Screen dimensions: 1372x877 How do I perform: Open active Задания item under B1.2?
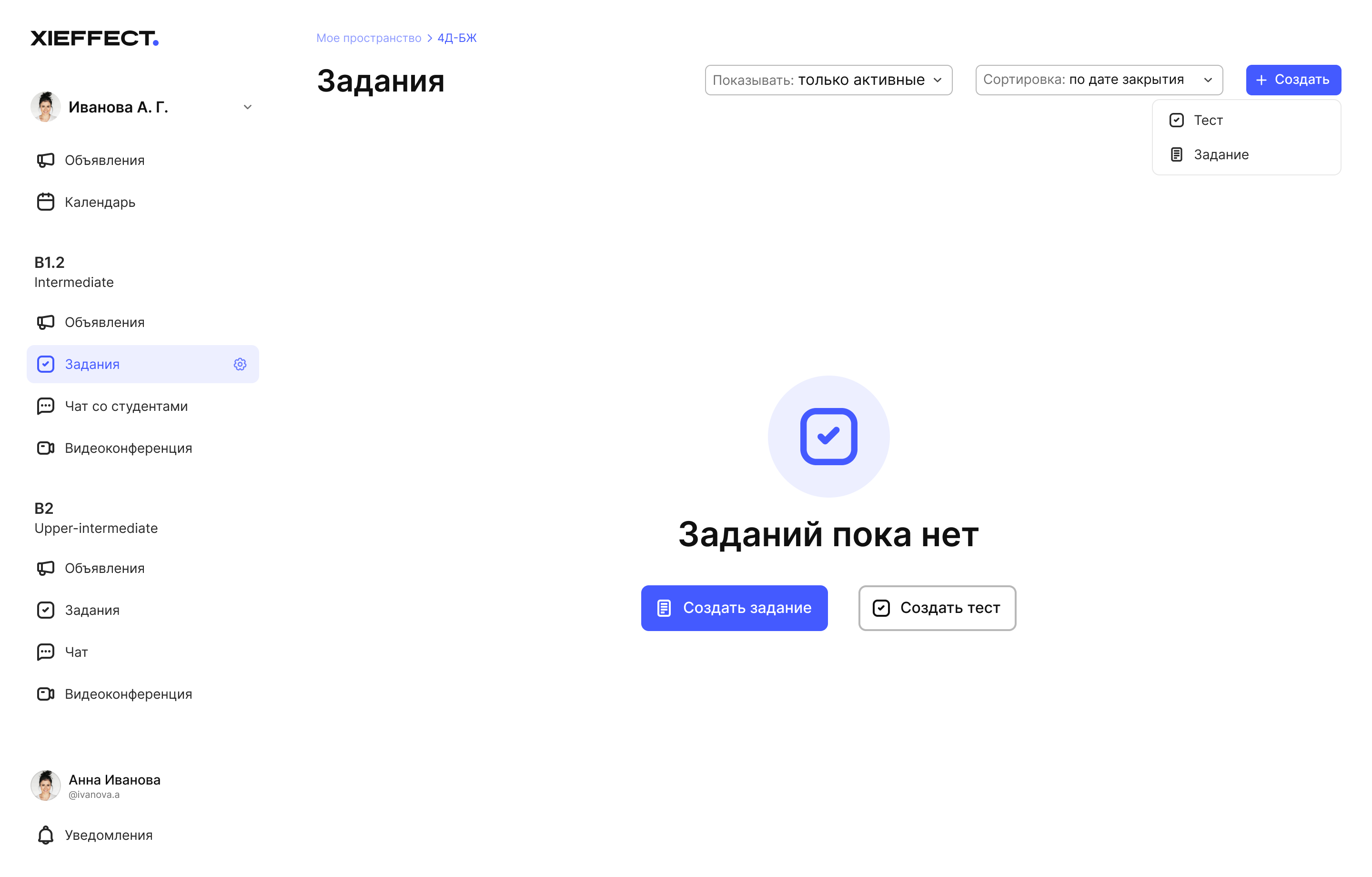[x=142, y=364]
